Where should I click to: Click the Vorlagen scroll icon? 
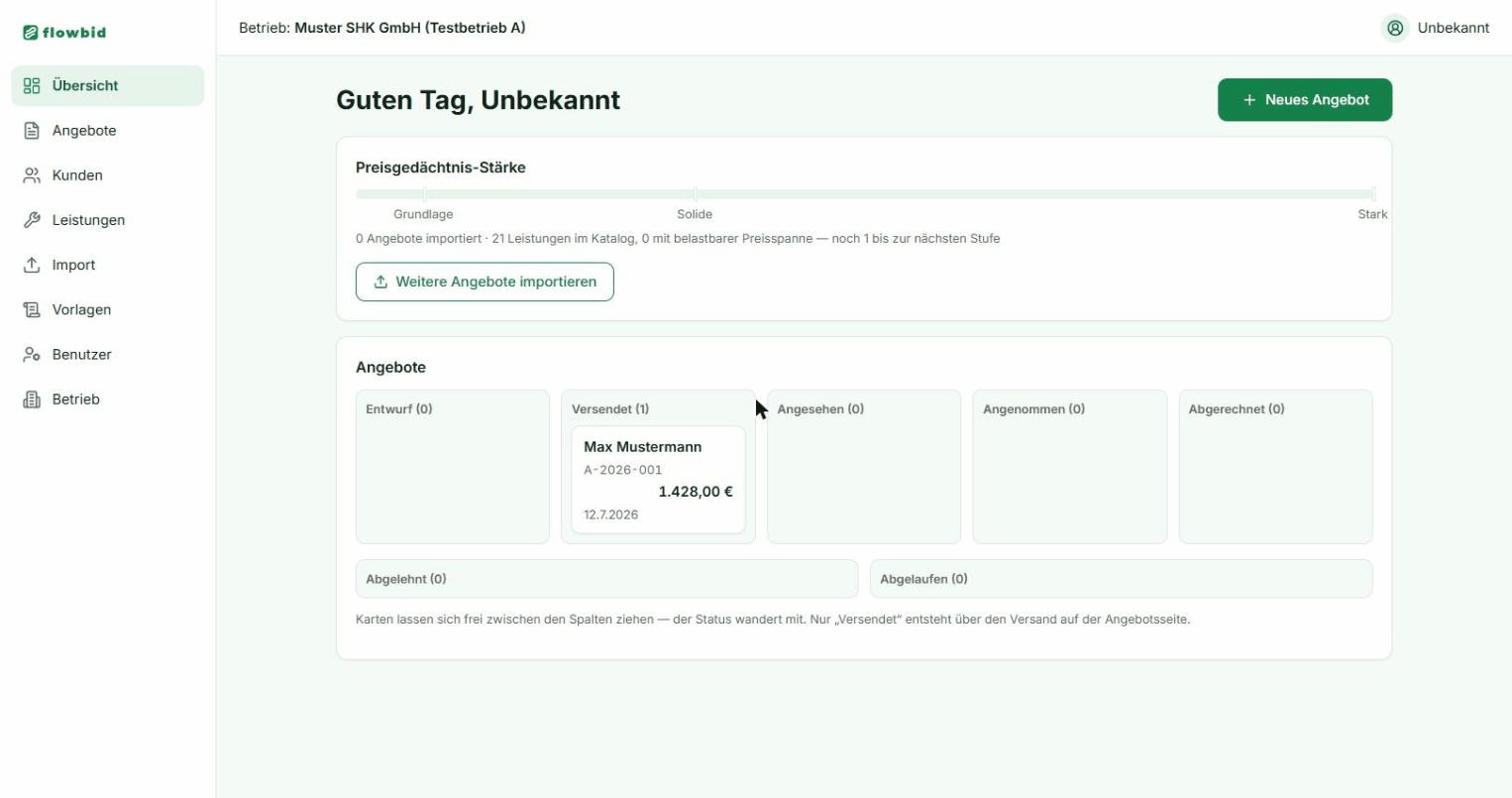coord(32,309)
